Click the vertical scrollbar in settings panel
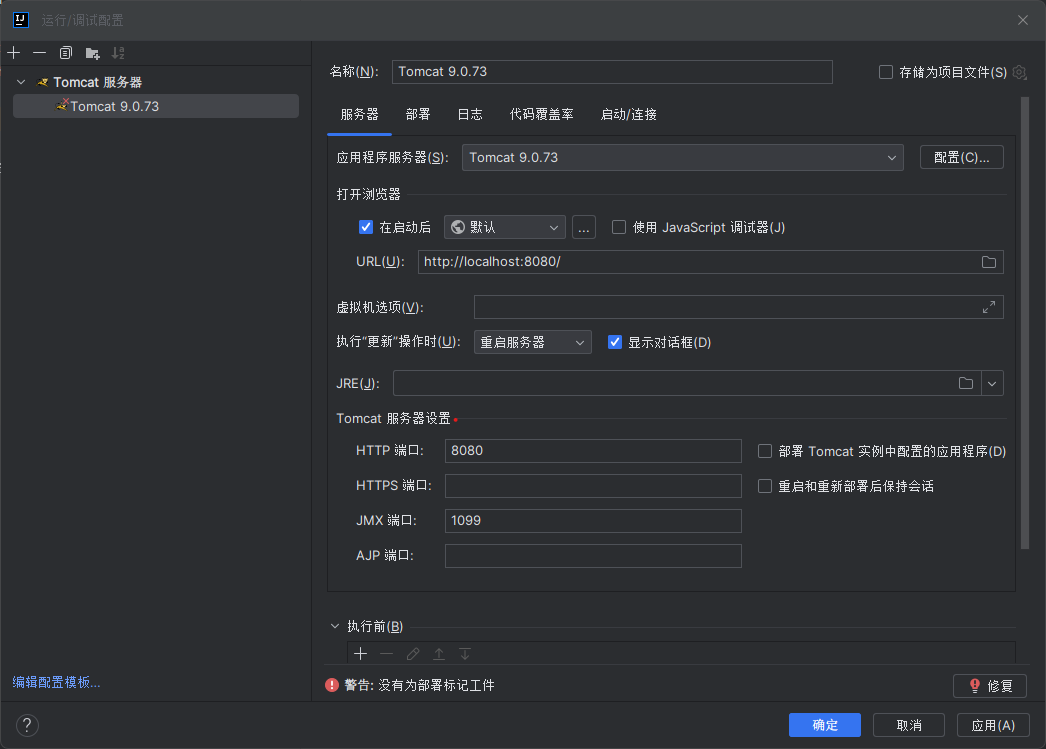 (1025, 323)
